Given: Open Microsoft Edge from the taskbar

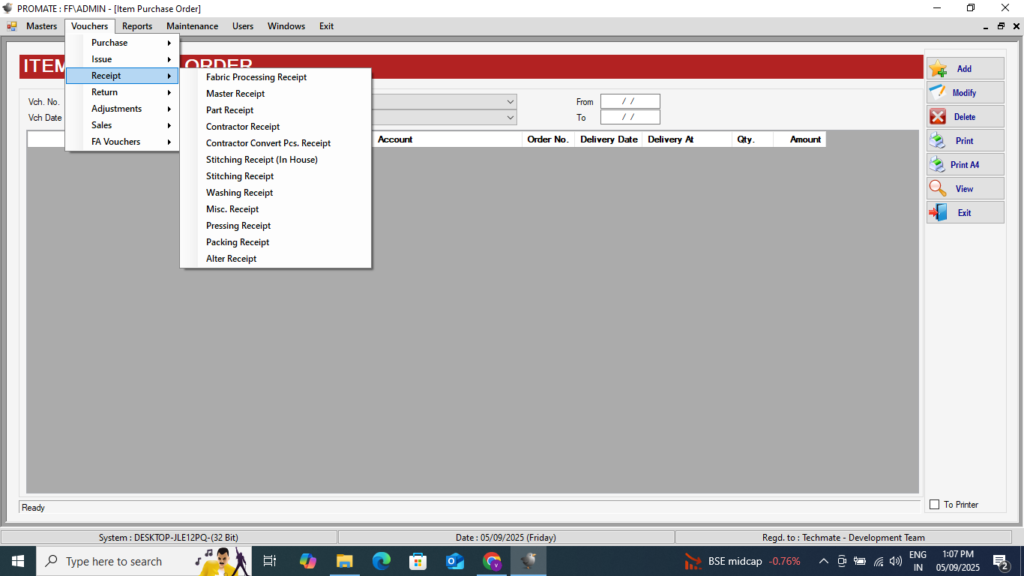Looking at the screenshot, I should point(381,561).
